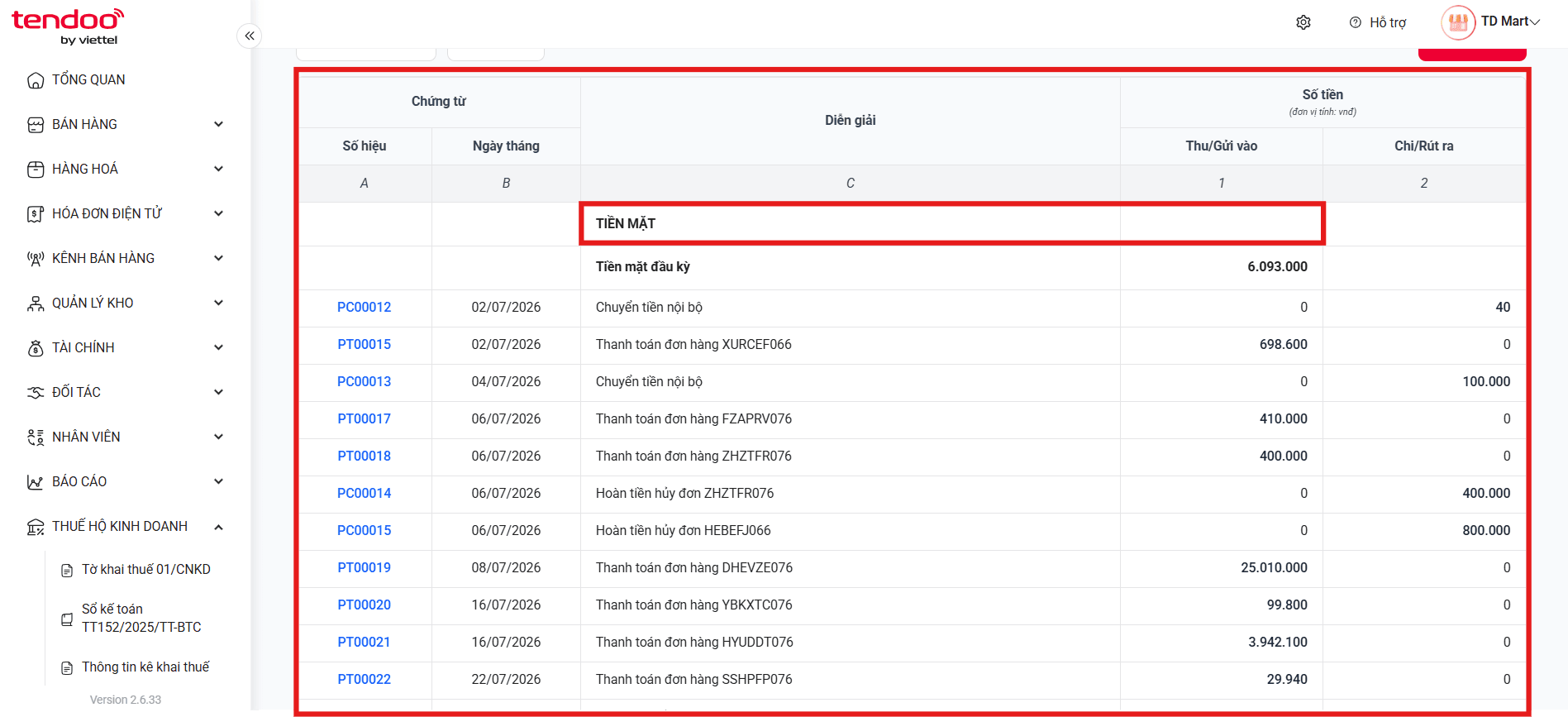Open TD Mart store avatar icon
1568x717 pixels.
click(1458, 22)
